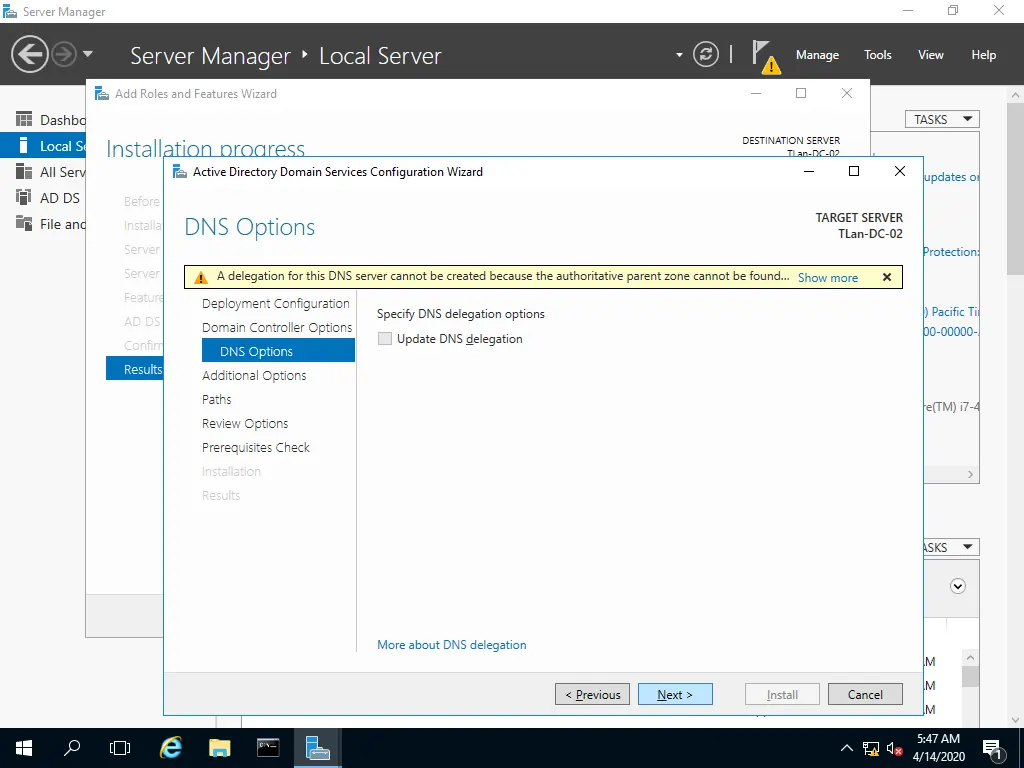
Task: Open the View menu
Action: coord(930,55)
